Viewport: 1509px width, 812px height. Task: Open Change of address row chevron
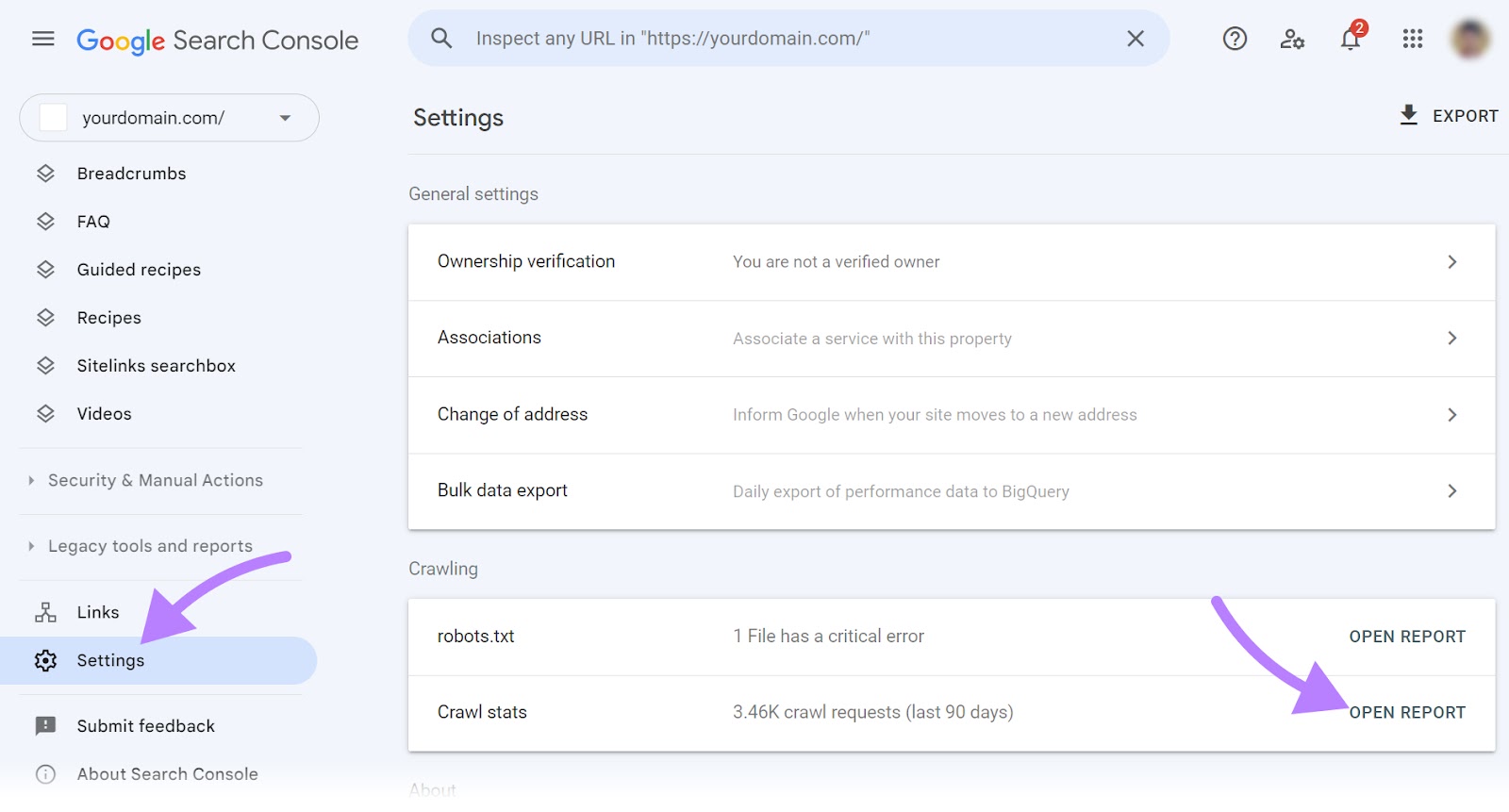click(x=1452, y=415)
